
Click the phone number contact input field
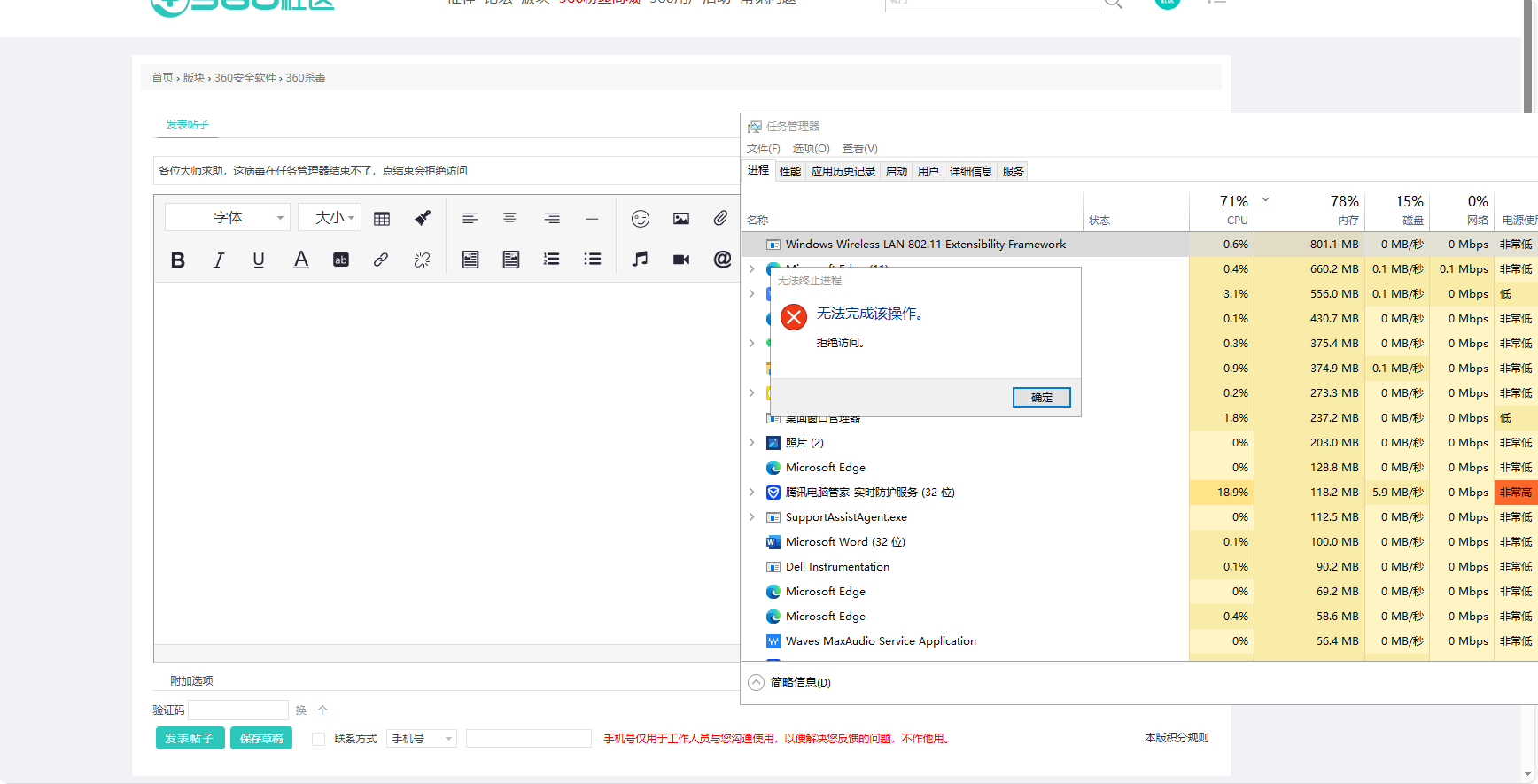(x=529, y=739)
